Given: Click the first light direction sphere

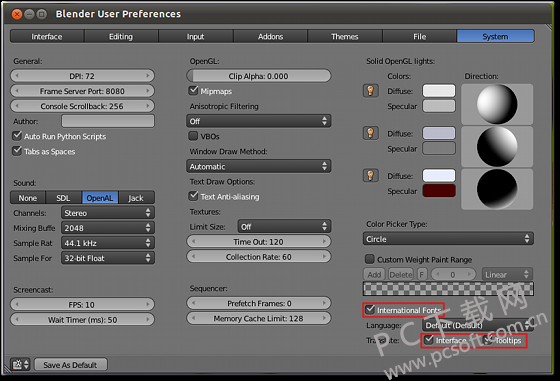Looking at the screenshot, I should click(497, 104).
